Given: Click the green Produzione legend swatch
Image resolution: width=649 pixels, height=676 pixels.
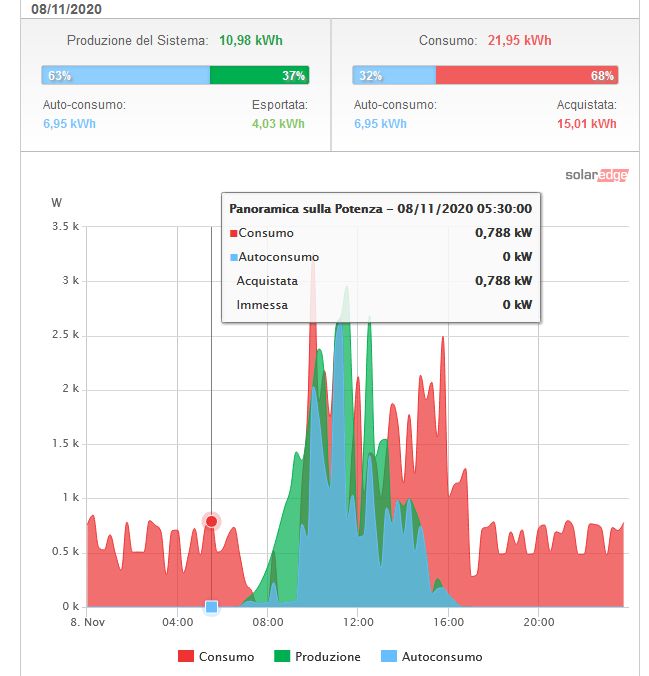Looking at the screenshot, I should click(x=284, y=657).
